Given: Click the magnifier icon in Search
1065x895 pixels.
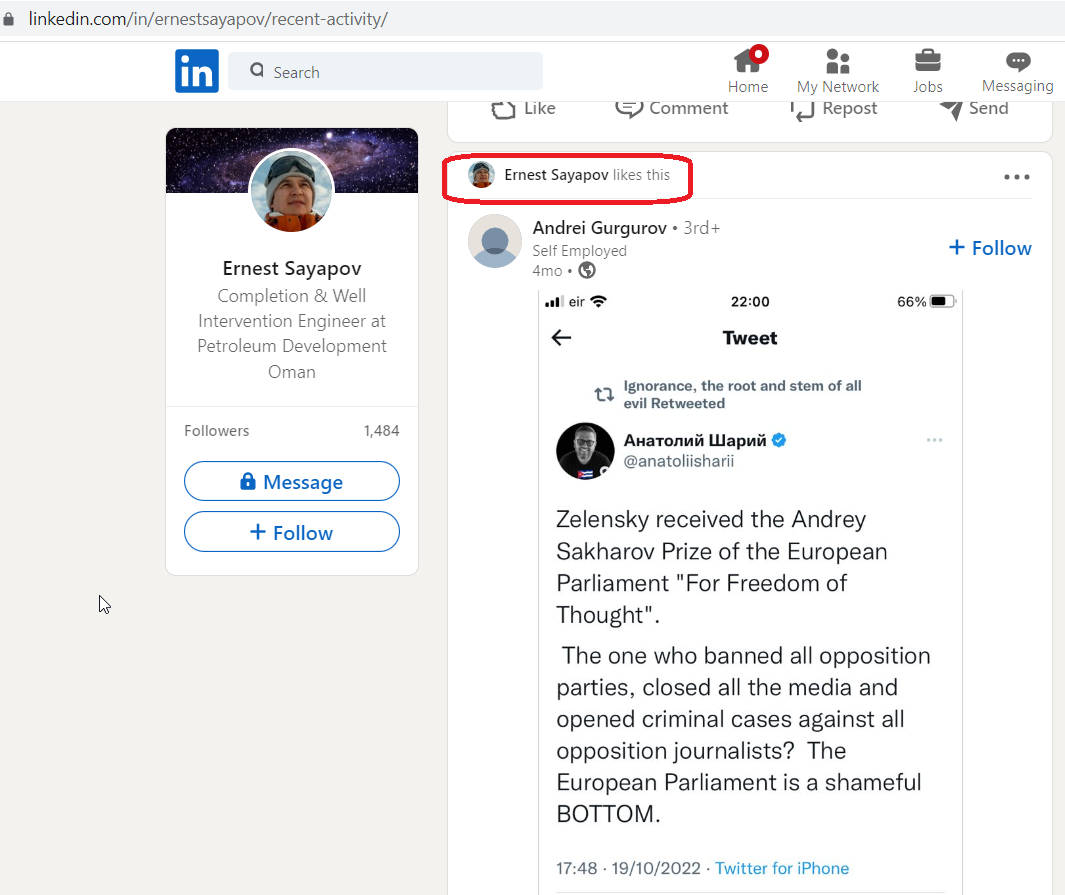Looking at the screenshot, I should point(257,70).
